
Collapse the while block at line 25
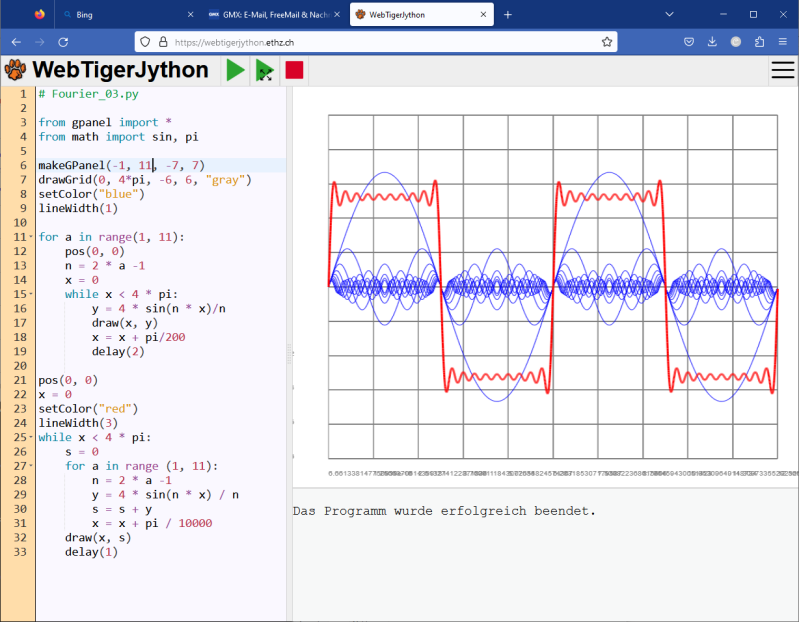click(x=32, y=437)
